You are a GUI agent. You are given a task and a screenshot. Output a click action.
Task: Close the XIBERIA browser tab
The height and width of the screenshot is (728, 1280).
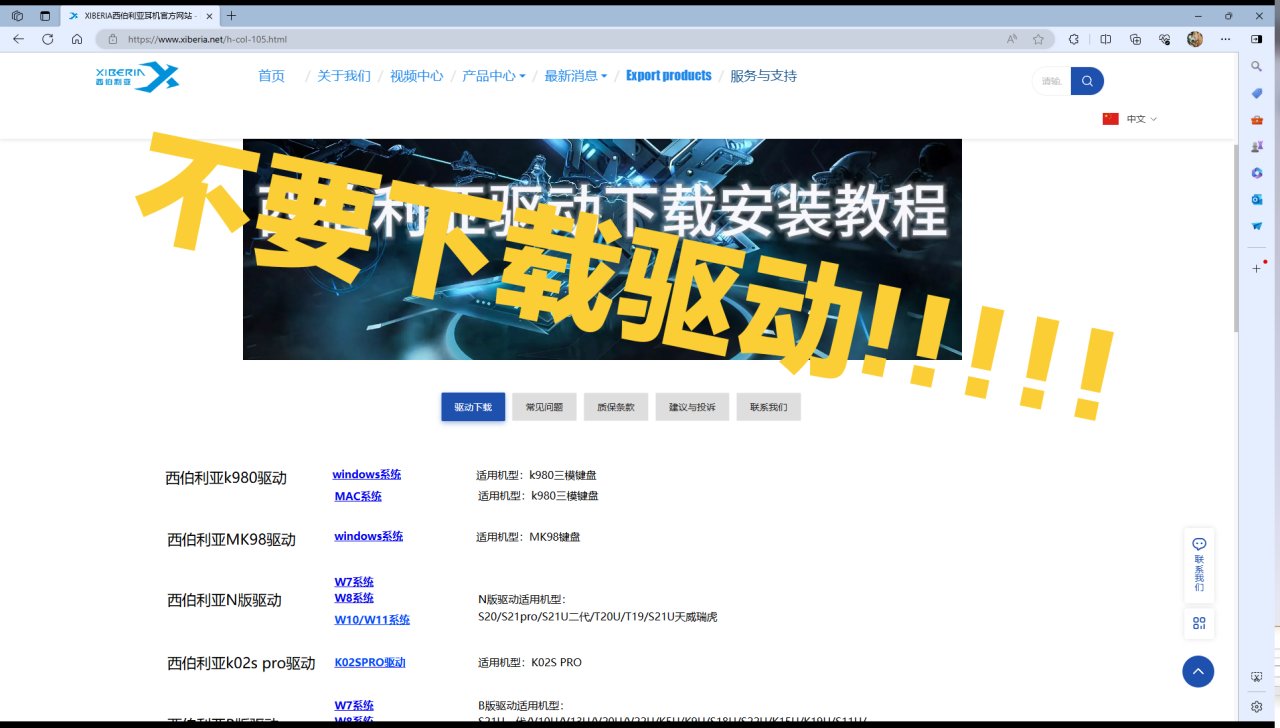tap(209, 16)
